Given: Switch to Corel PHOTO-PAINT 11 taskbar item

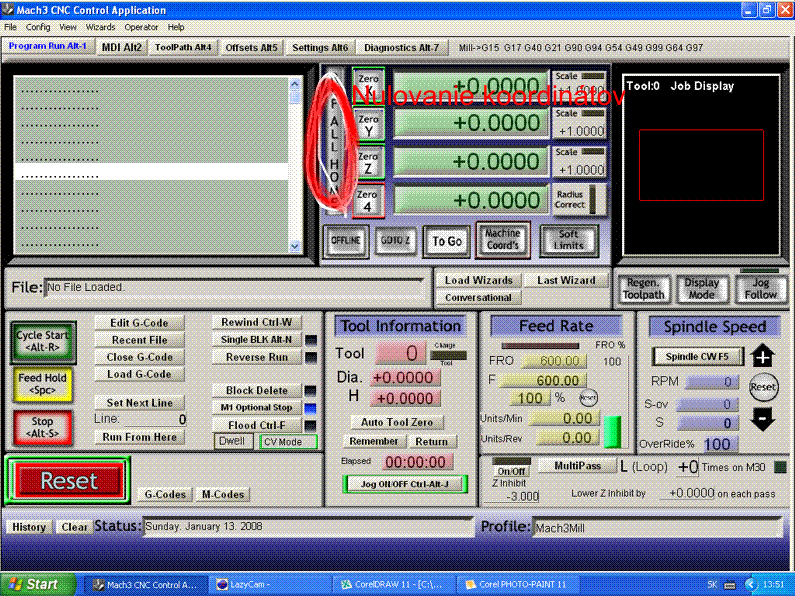Looking at the screenshot, I should (x=518, y=585).
